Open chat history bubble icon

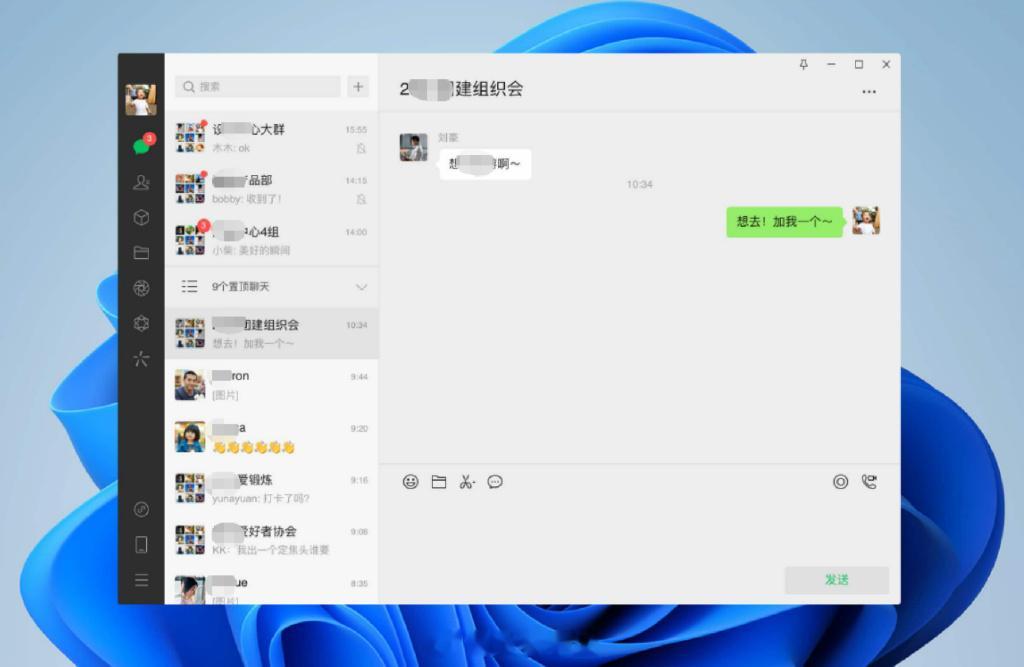495,481
